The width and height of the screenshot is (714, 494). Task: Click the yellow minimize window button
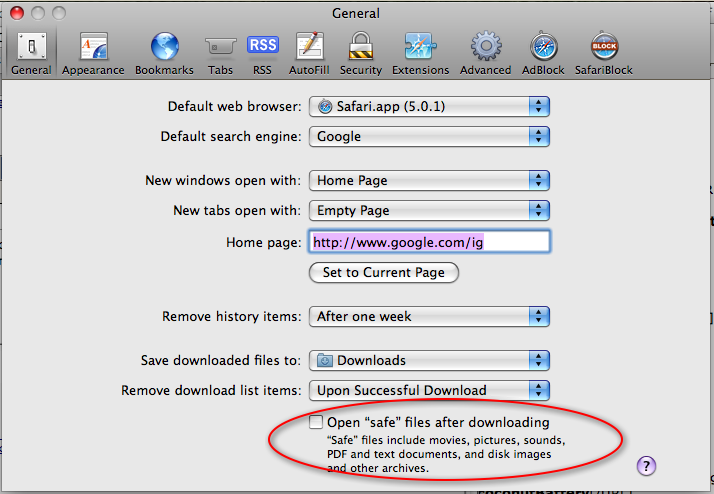[38, 13]
